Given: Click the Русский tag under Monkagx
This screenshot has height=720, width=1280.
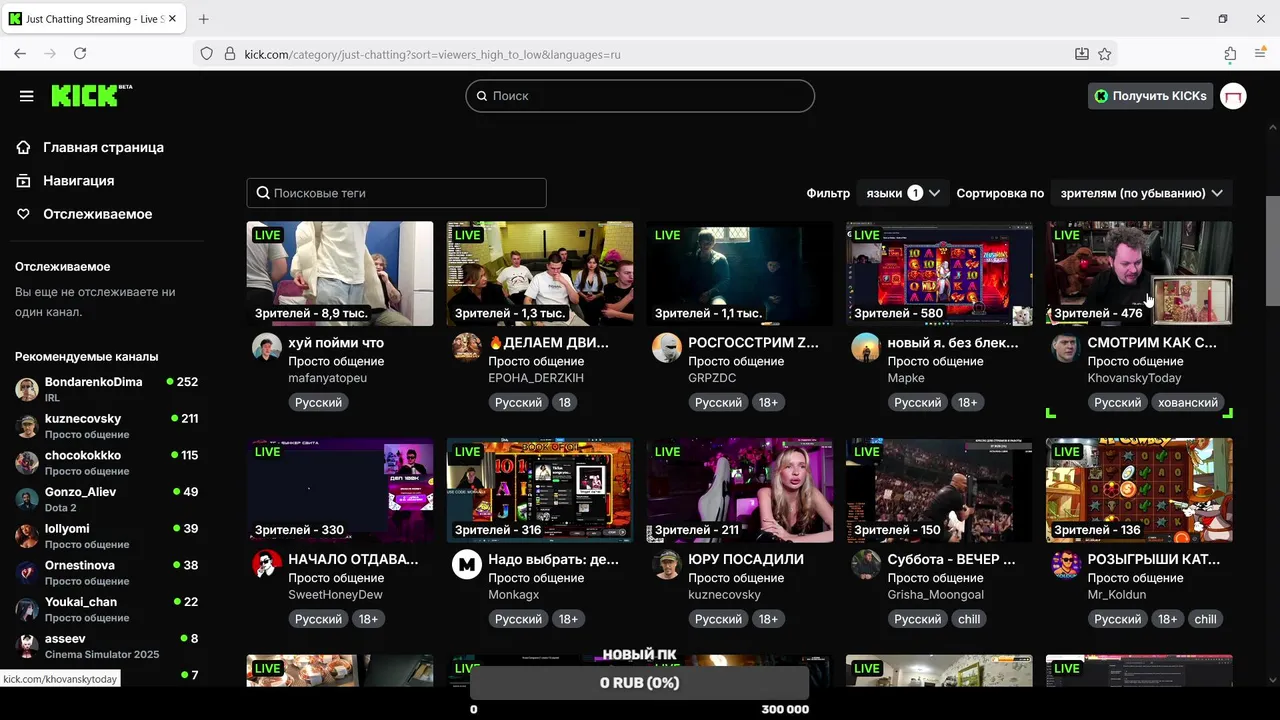Looking at the screenshot, I should click(518, 619).
